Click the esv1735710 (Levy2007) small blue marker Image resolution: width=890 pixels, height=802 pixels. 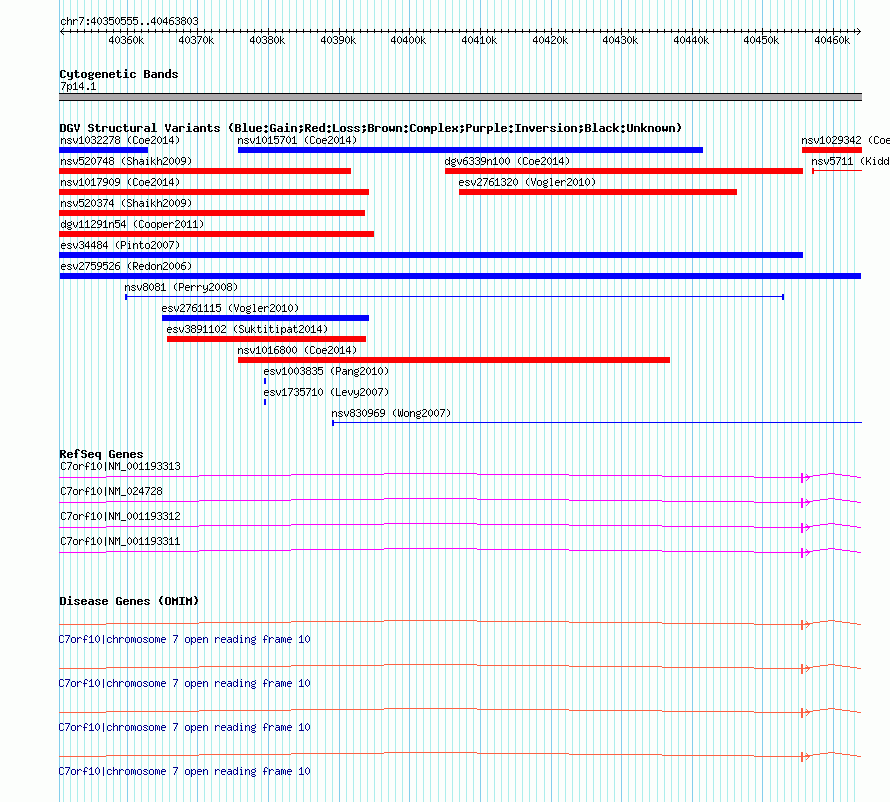[x=265, y=402]
